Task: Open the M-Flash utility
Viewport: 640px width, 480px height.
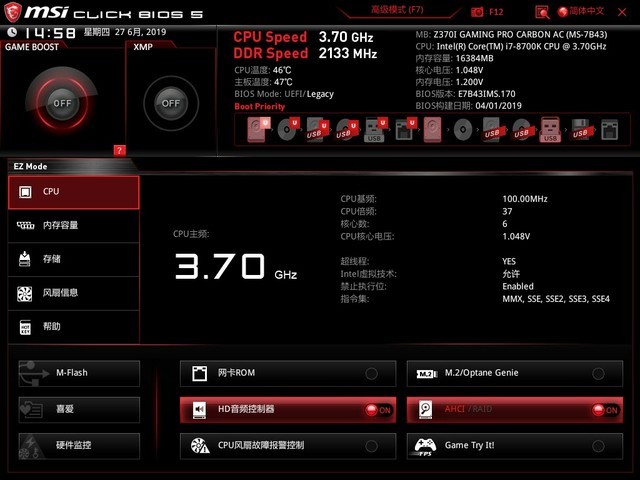Action: click(x=79, y=373)
